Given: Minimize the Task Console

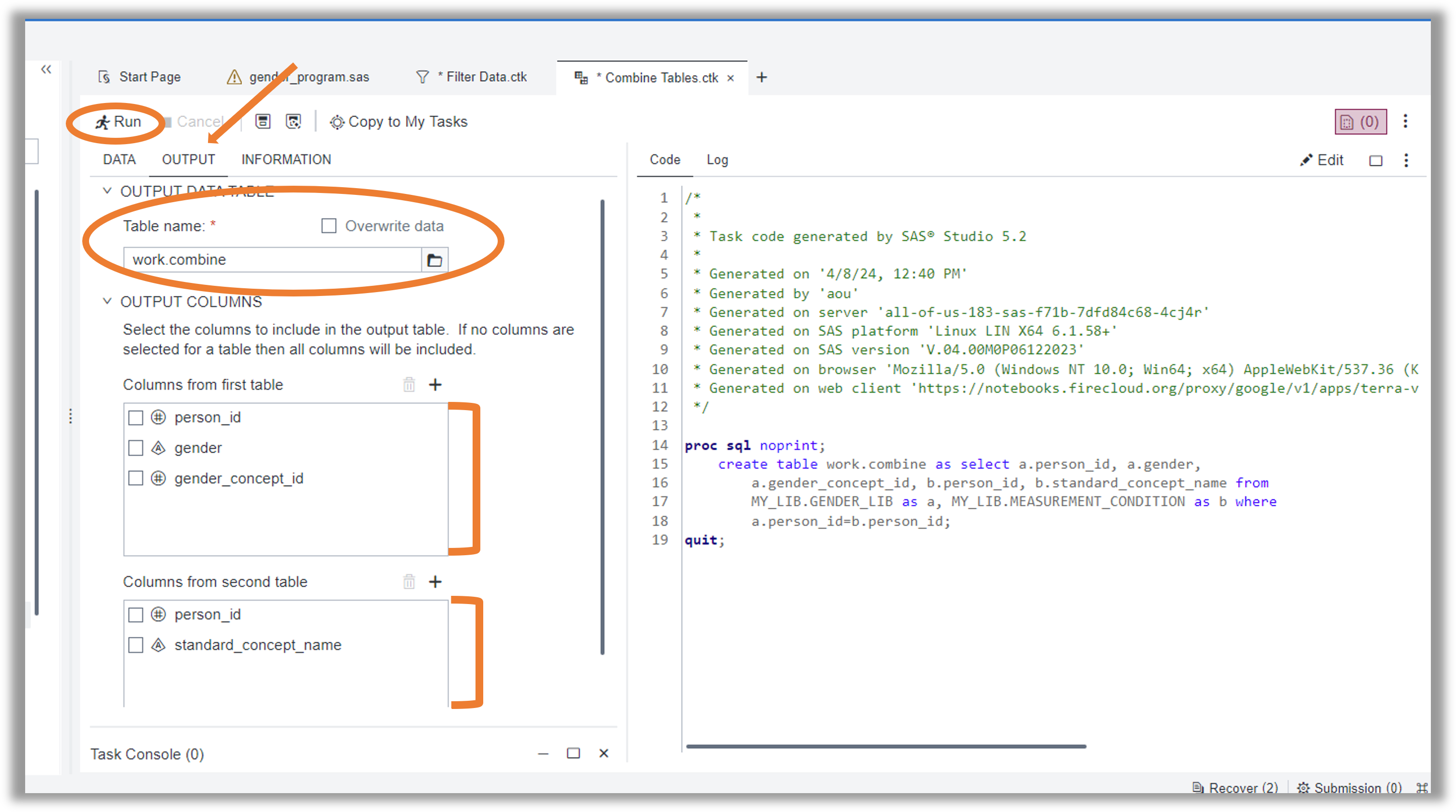Looking at the screenshot, I should (543, 753).
